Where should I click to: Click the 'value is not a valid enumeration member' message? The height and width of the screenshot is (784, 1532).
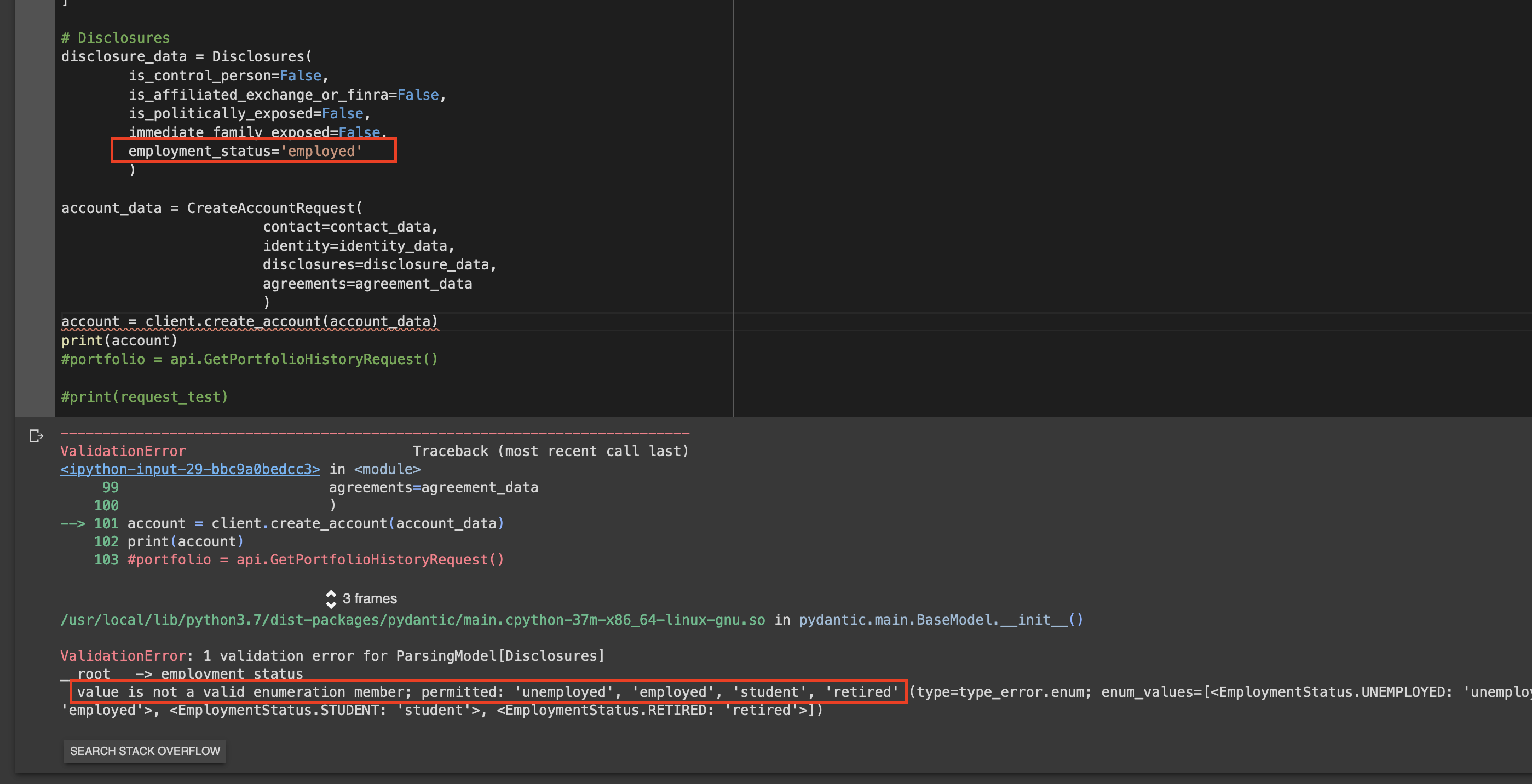[244, 692]
